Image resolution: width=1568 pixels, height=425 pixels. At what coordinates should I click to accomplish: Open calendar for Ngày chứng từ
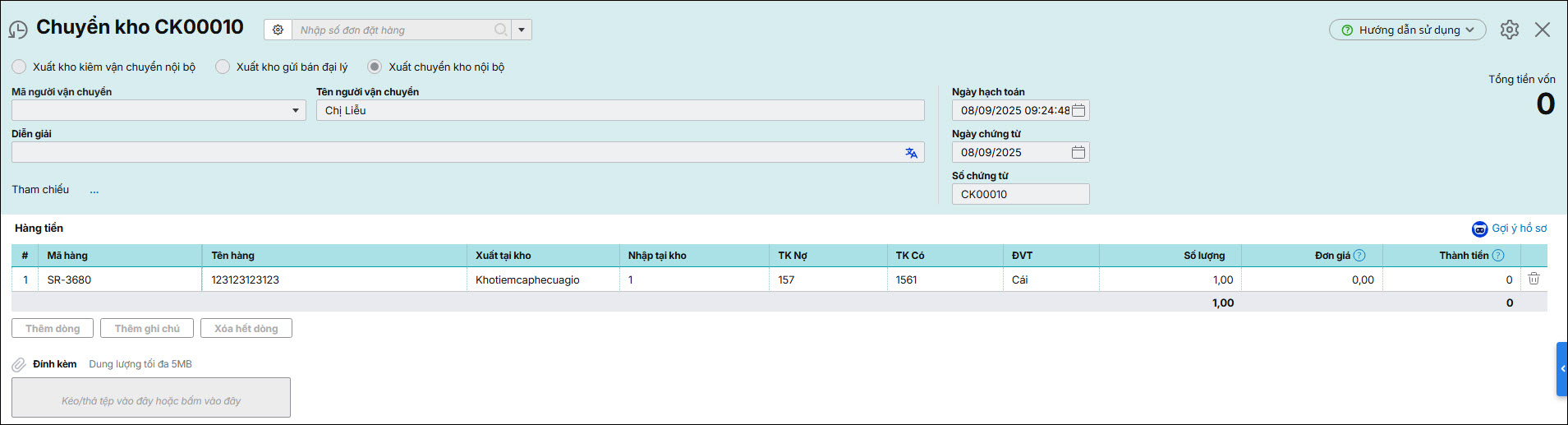click(x=1078, y=153)
